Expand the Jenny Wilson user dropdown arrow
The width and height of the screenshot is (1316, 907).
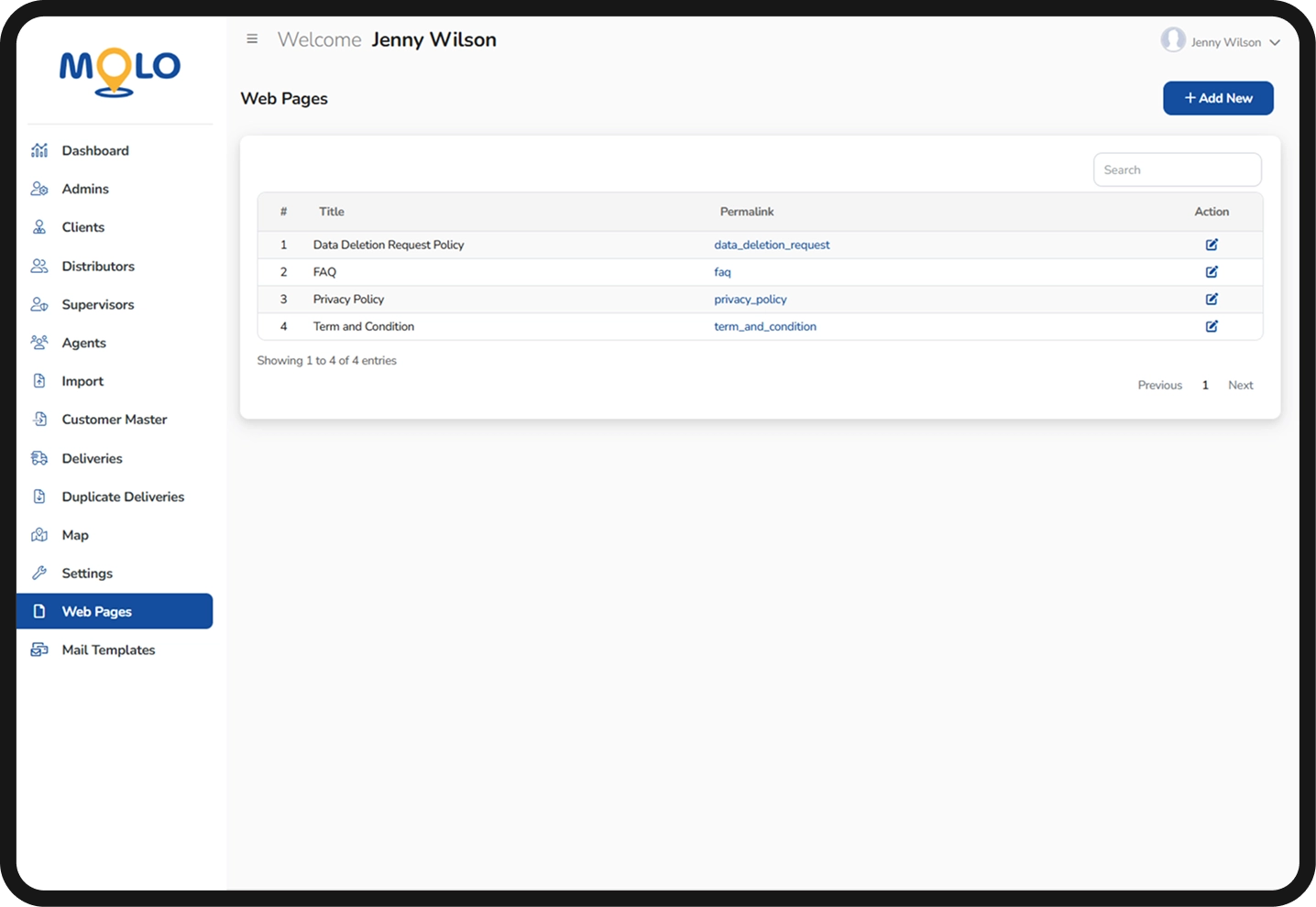(x=1274, y=42)
